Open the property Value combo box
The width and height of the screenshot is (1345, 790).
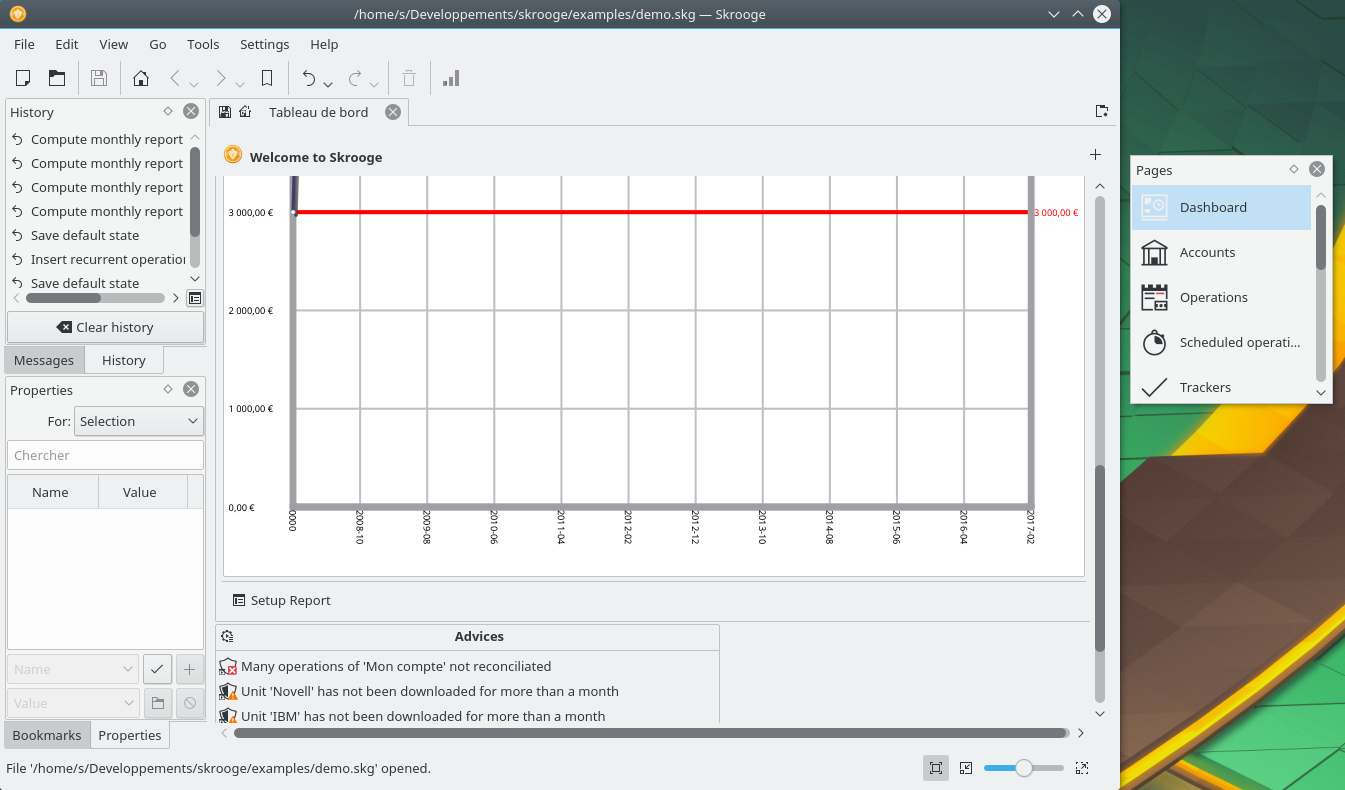pyautogui.click(x=73, y=703)
